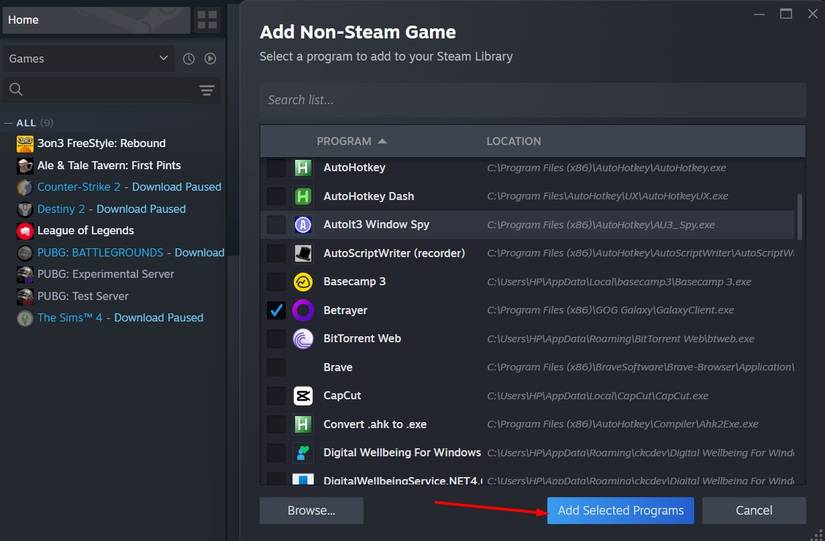Click the grid view icon beside Home
The width and height of the screenshot is (825, 541).
pos(207,20)
